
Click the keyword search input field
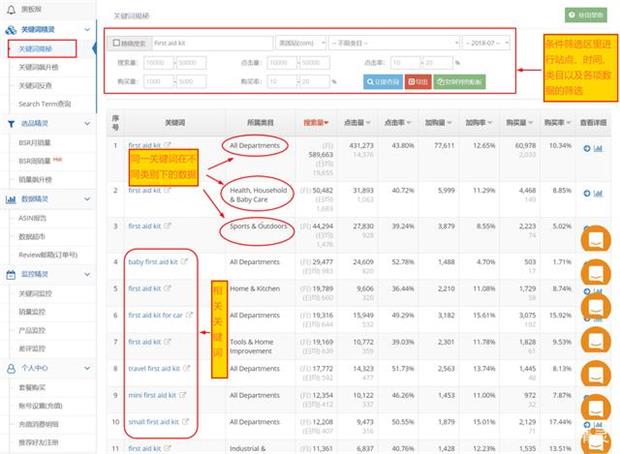(x=210, y=44)
